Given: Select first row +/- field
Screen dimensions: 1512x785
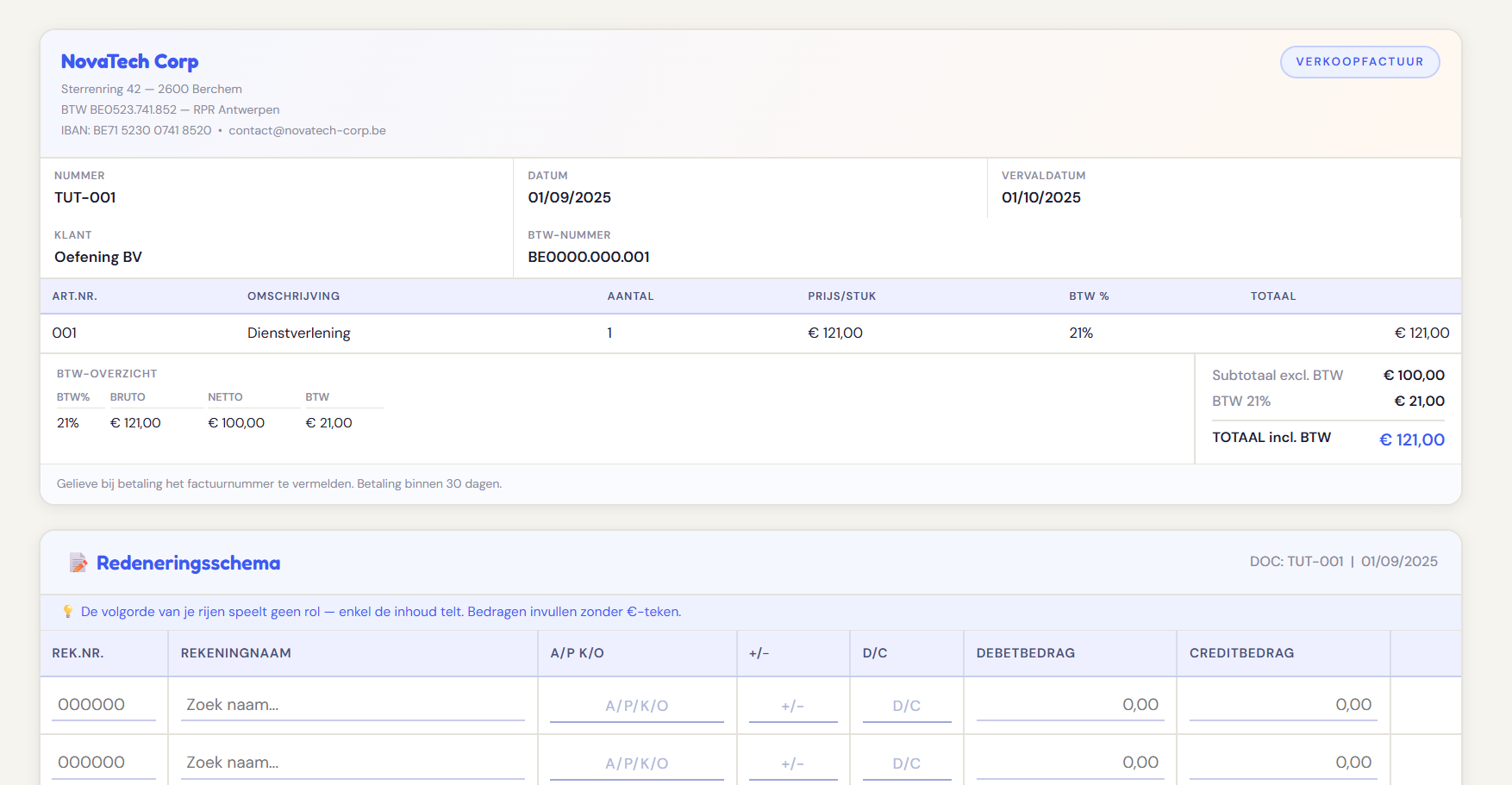Looking at the screenshot, I should 793,706.
